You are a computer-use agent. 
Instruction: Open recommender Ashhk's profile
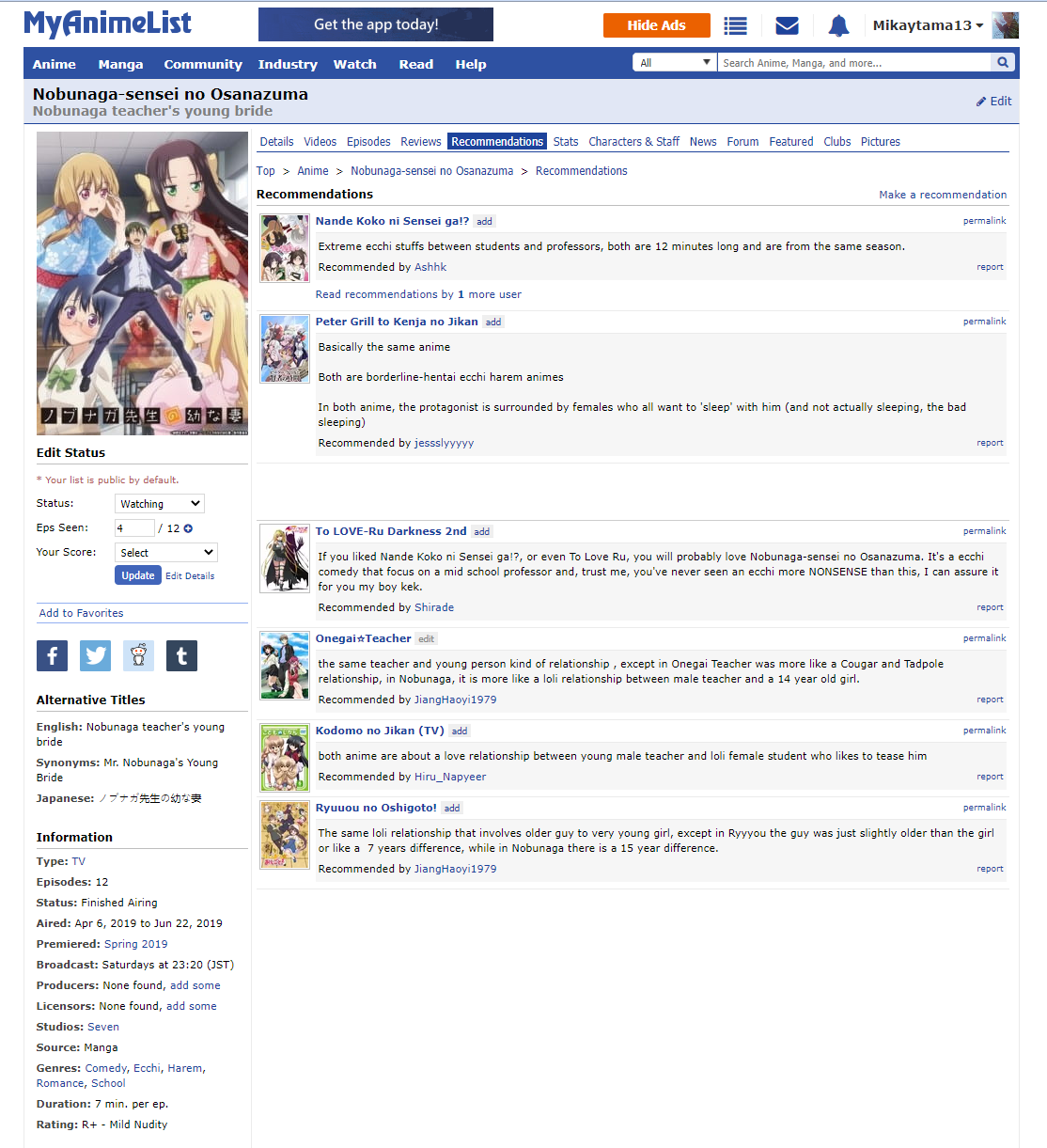(x=430, y=267)
